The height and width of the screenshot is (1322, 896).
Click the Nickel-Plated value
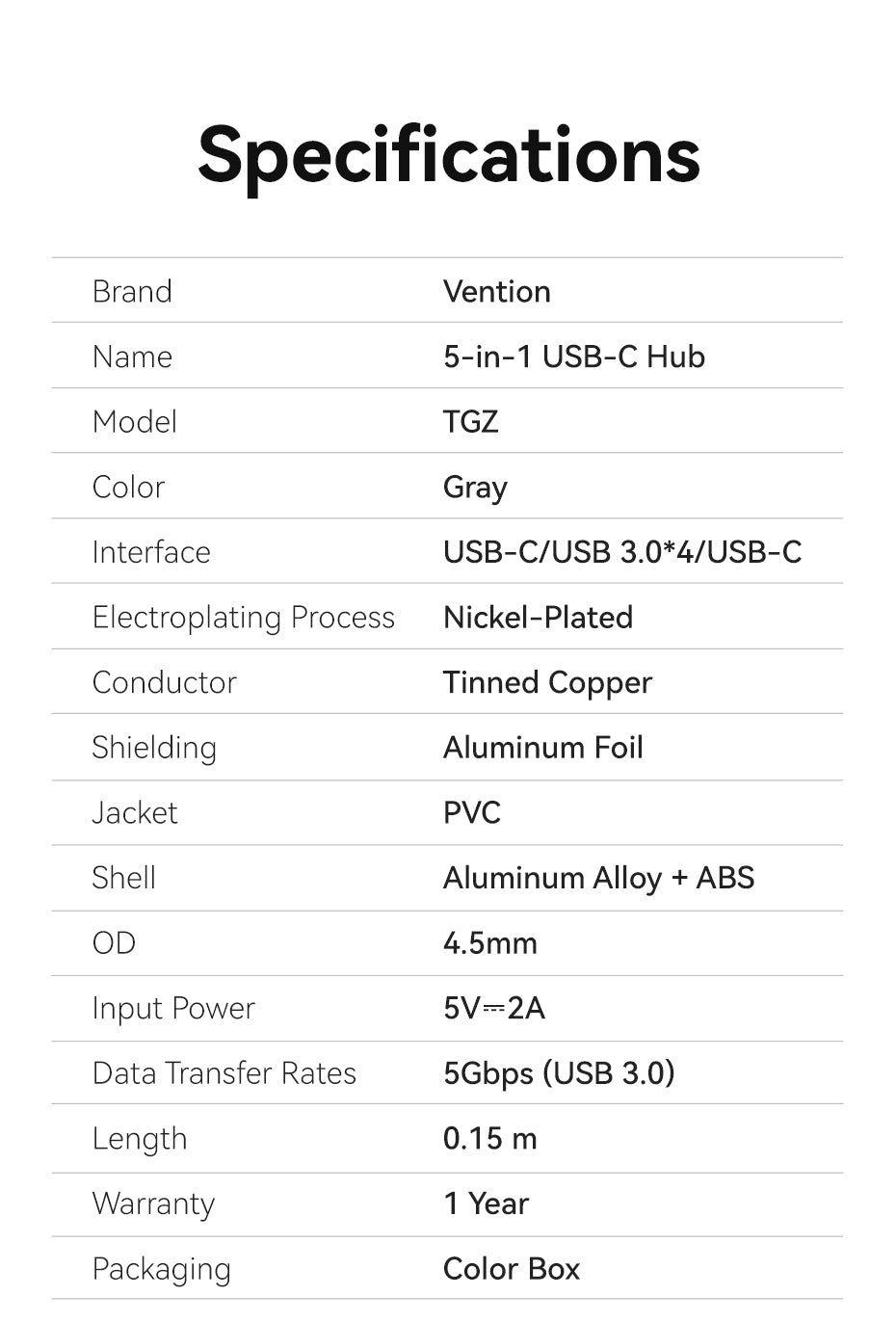(538, 617)
